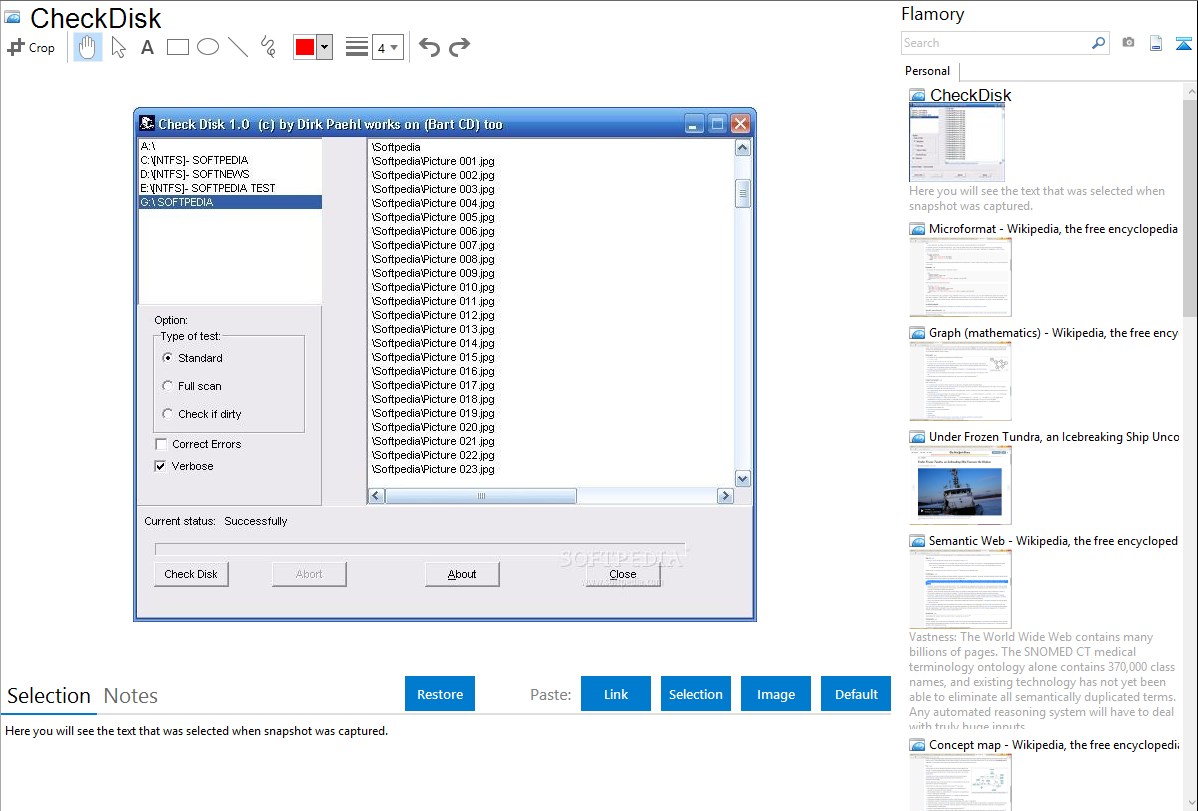Pick the ellipse shape tool
The width and height of the screenshot is (1198, 811).
[x=208, y=47]
